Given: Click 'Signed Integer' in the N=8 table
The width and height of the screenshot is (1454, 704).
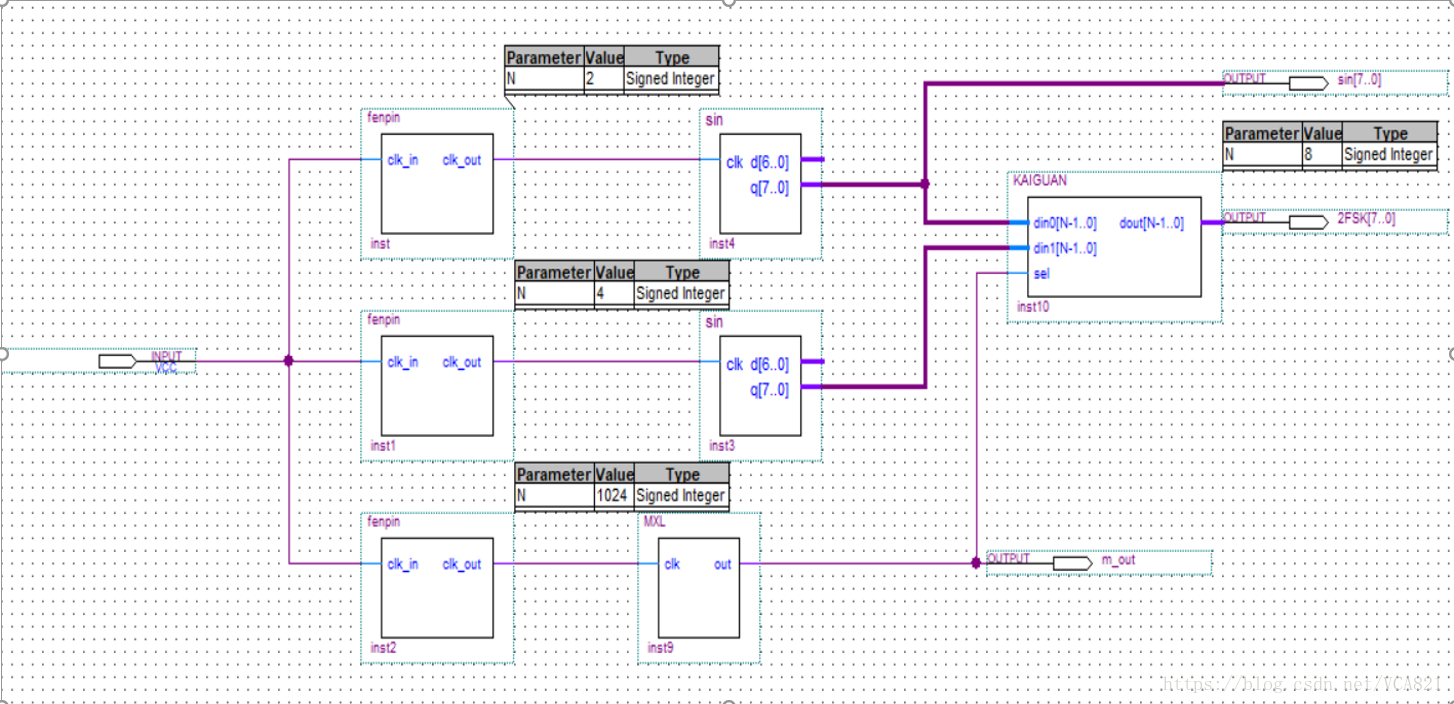Looking at the screenshot, I should click(x=1389, y=154).
